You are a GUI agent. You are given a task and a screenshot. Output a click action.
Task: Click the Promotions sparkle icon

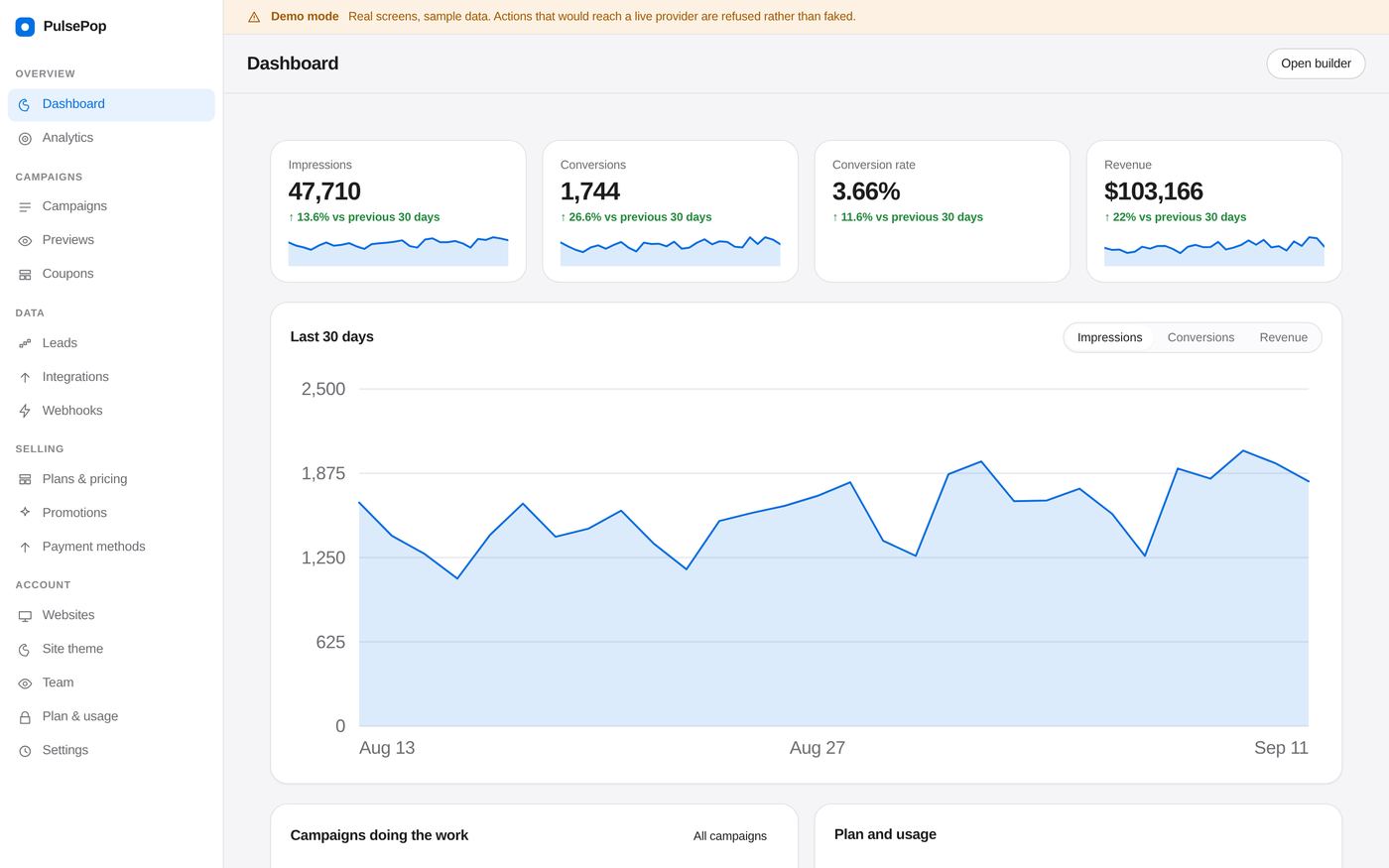coord(25,513)
